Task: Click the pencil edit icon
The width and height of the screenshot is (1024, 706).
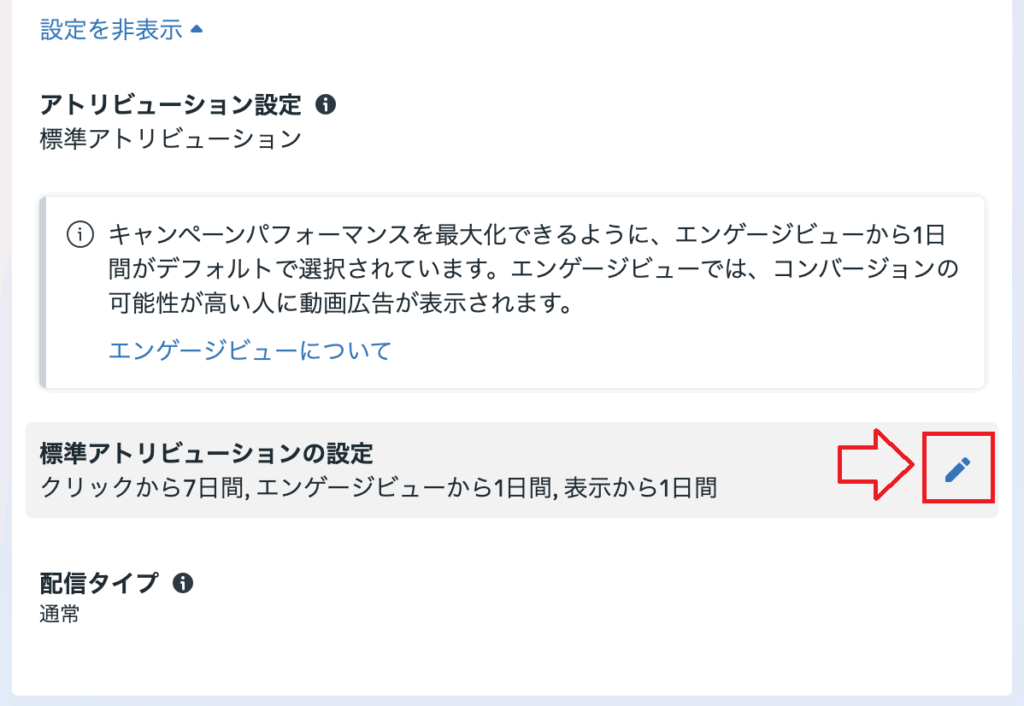Action: point(958,468)
